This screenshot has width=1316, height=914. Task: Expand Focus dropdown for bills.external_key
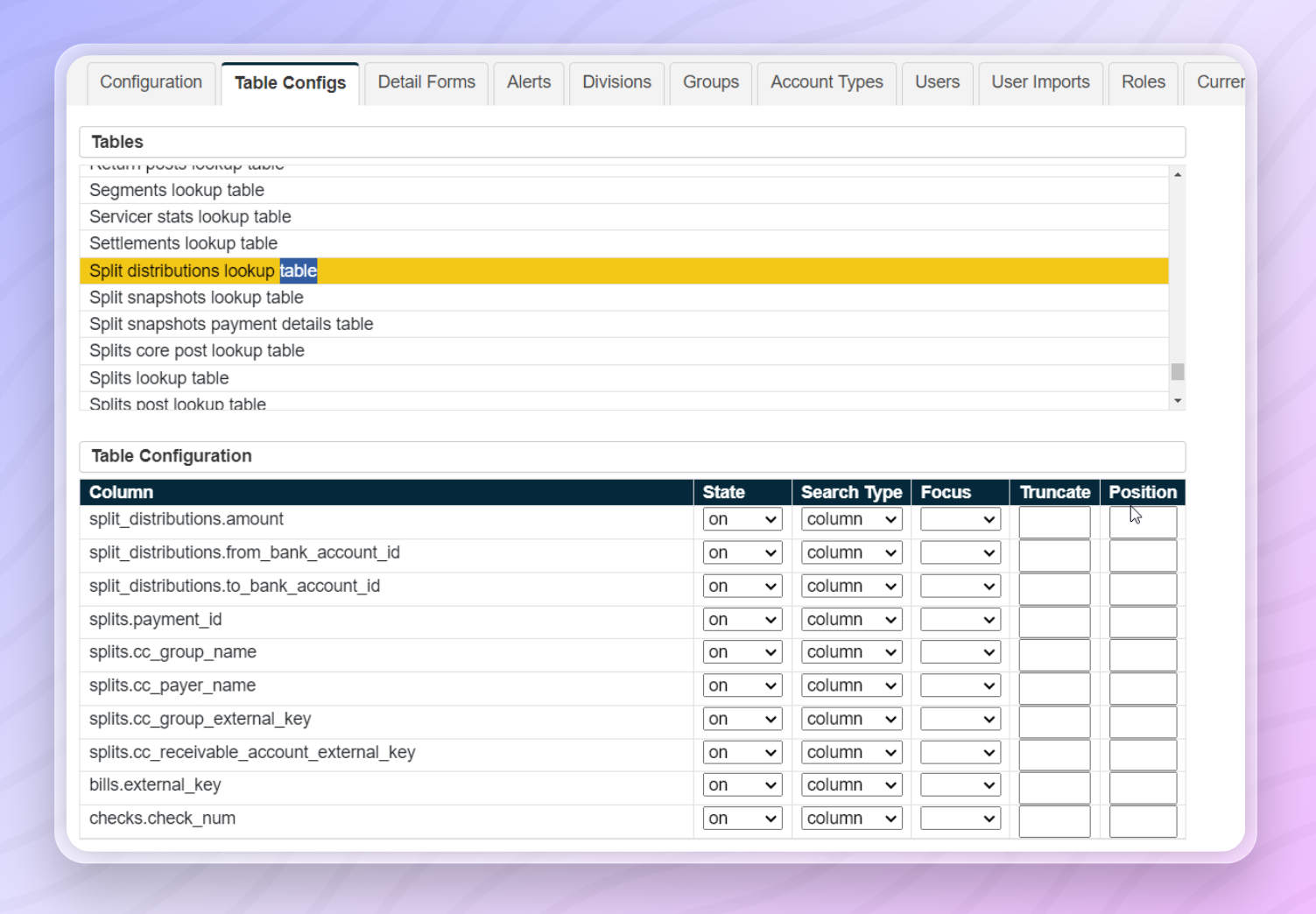[960, 785]
